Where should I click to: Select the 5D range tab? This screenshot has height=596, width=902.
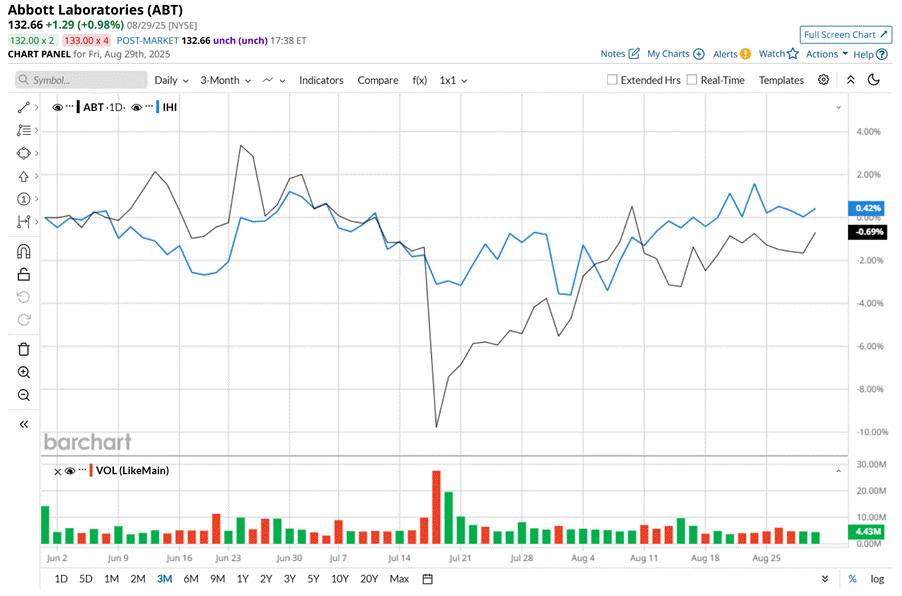(86, 579)
